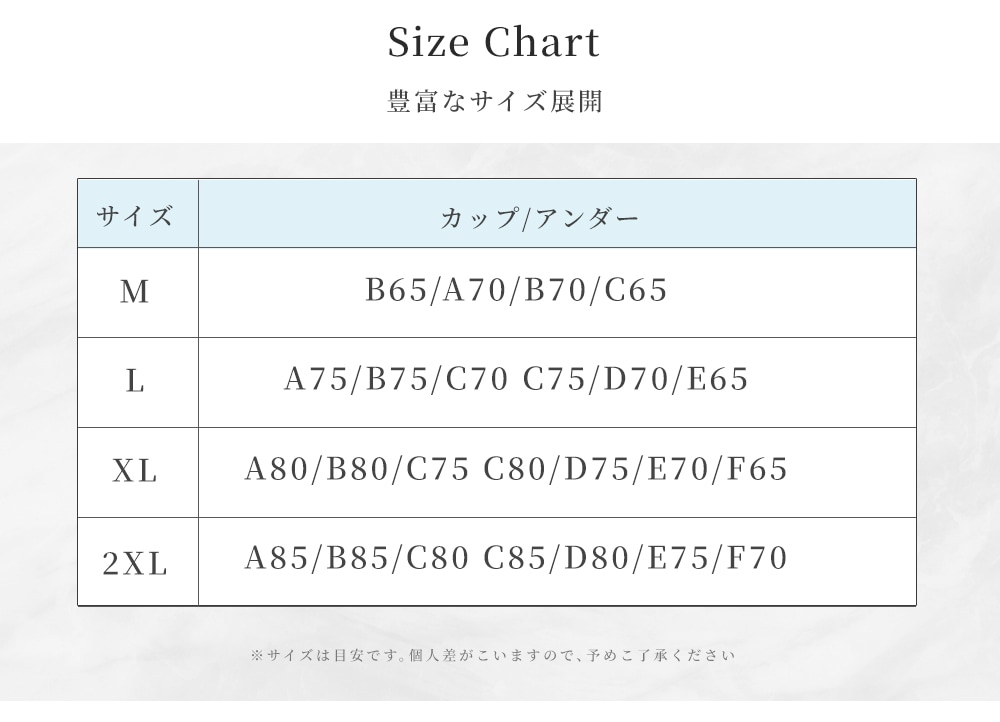Select the XL size row label
This screenshot has height=722, width=1000.
pos(135,471)
